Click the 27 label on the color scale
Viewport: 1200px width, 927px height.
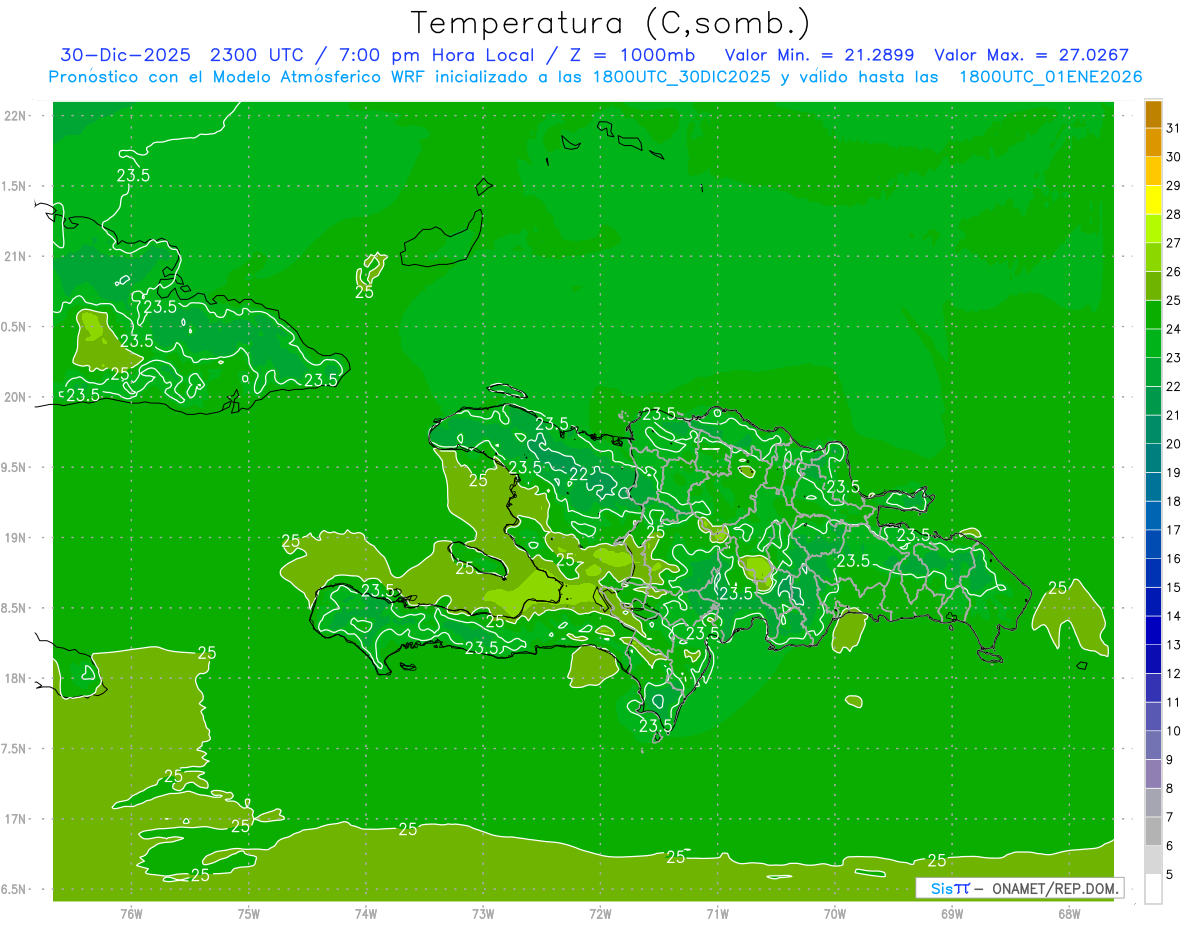[1174, 243]
